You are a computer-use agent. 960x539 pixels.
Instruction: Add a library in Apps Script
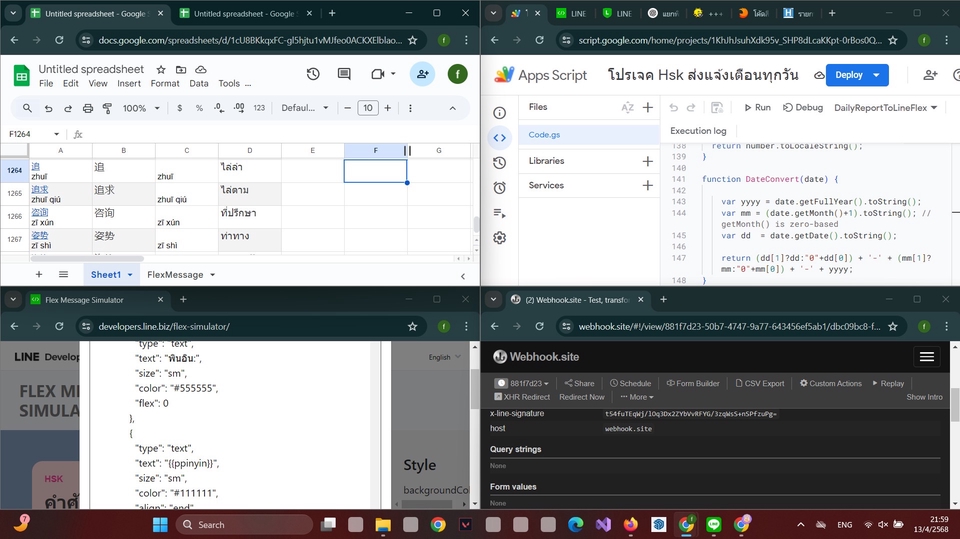[648, 161]
